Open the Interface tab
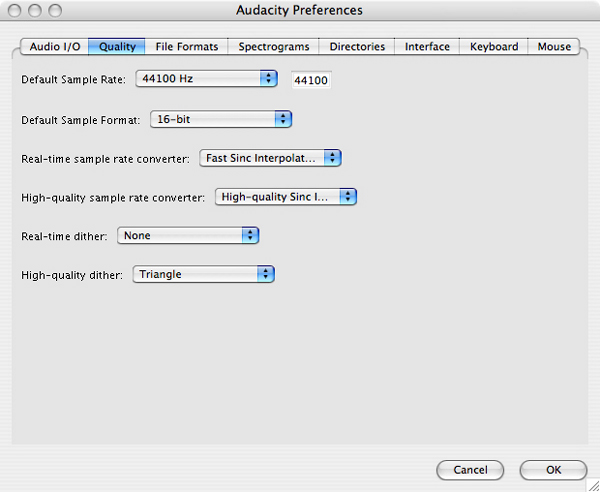This screenshot has width=600, height=492. [427, 47]
